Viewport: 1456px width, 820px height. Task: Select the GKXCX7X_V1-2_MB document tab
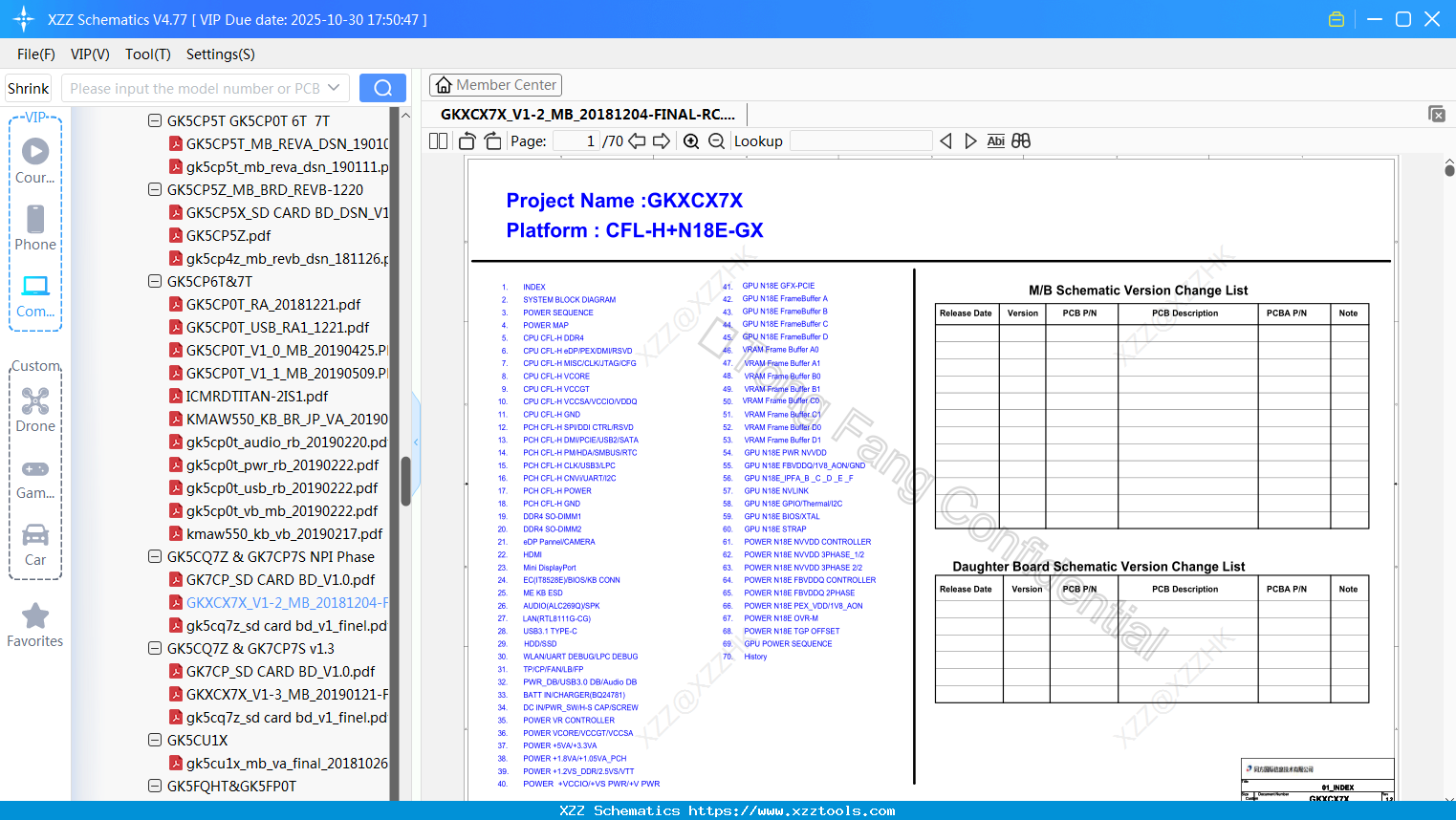point(588,115)
